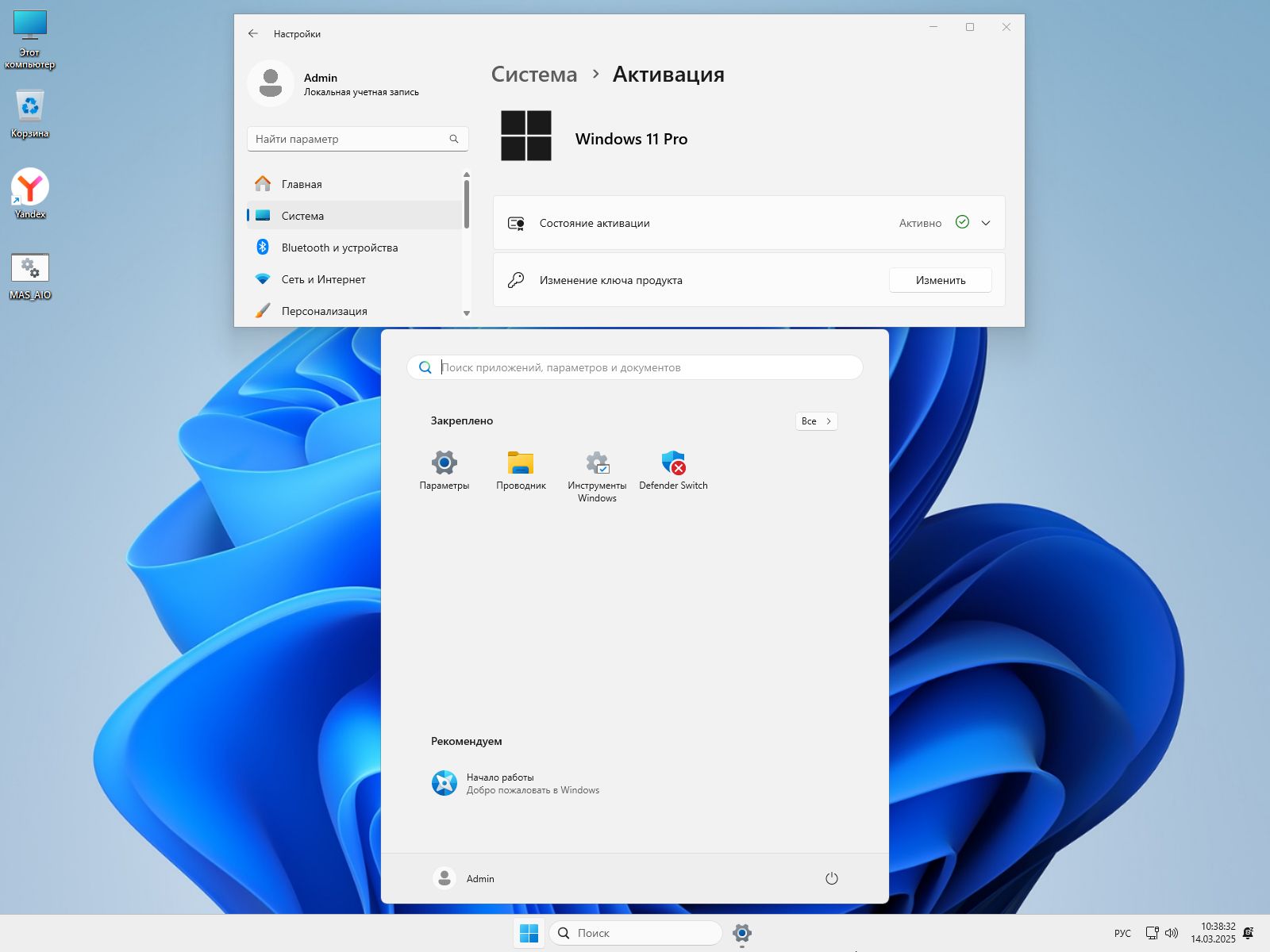Minimize the Настройки window
Viewport: 1270px width, 952px height.
tap(933, 27)
